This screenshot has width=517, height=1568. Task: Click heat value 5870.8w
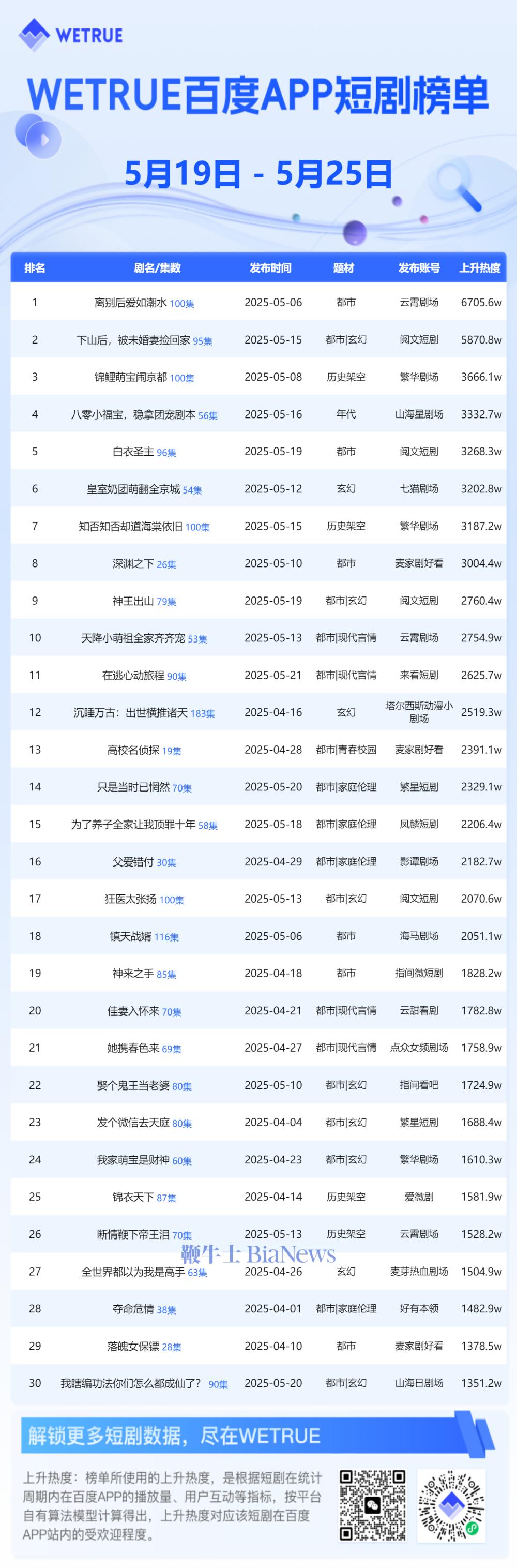pyautogui.click(x=481, y=340)
